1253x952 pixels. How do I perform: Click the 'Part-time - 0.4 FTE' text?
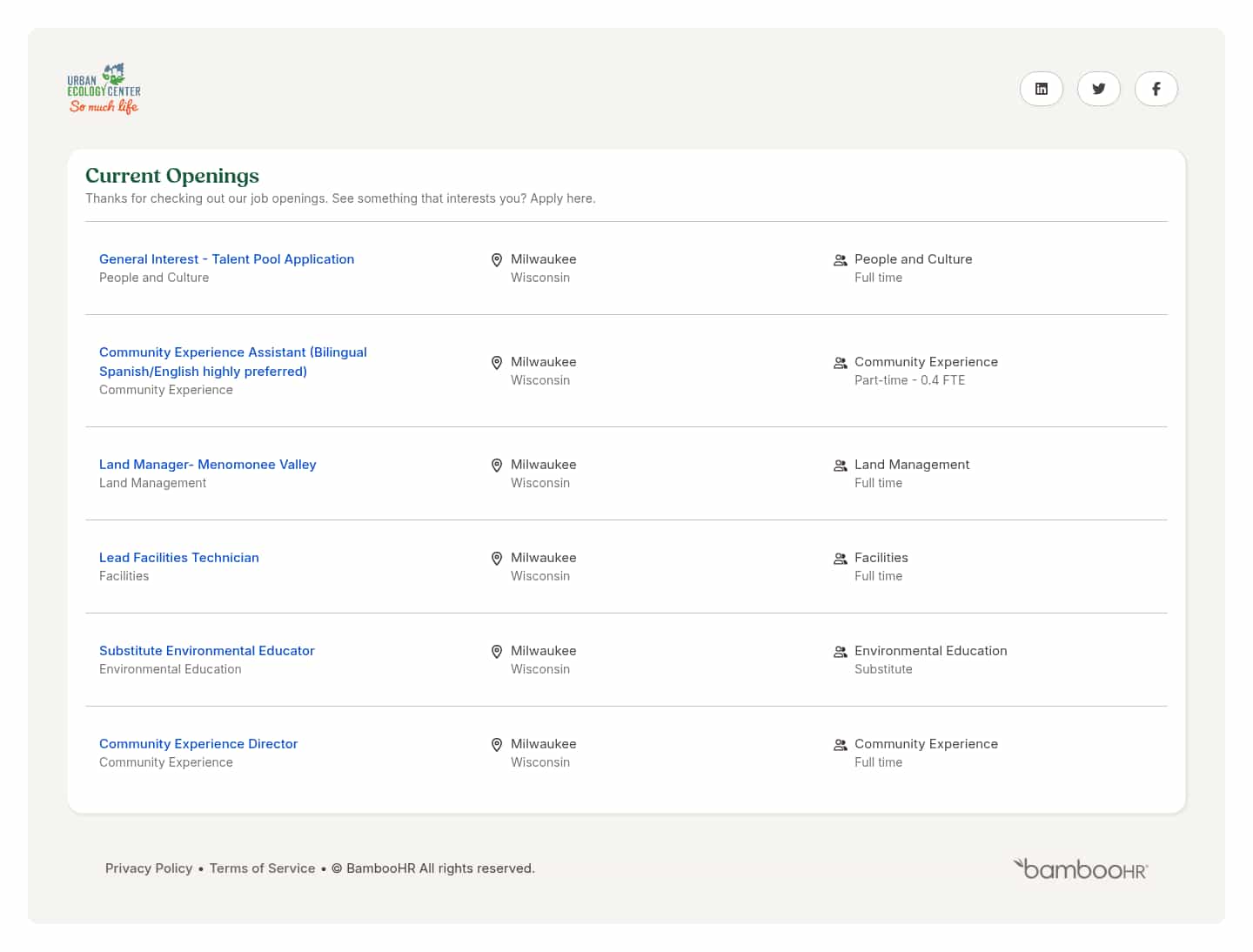tap(909, 380)
